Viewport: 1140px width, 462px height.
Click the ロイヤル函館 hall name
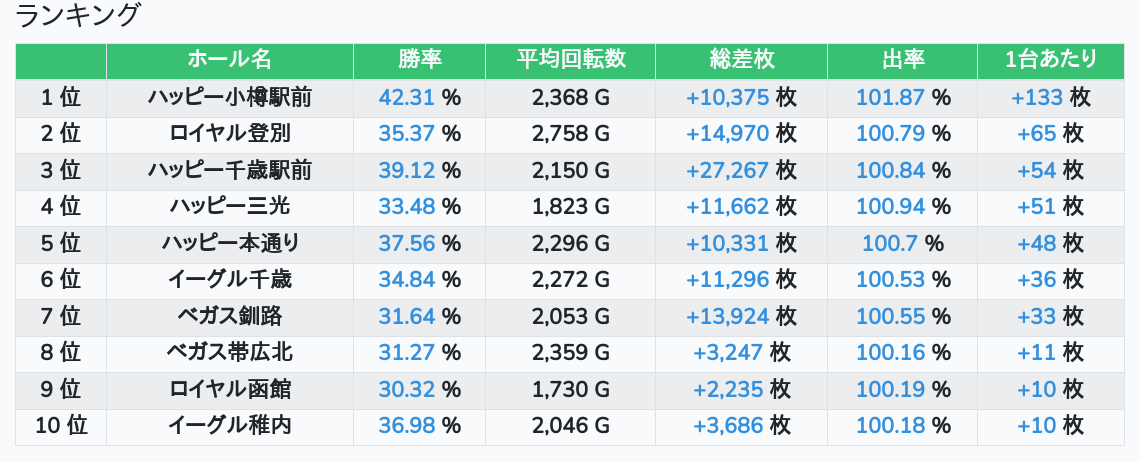pos(229,389)
